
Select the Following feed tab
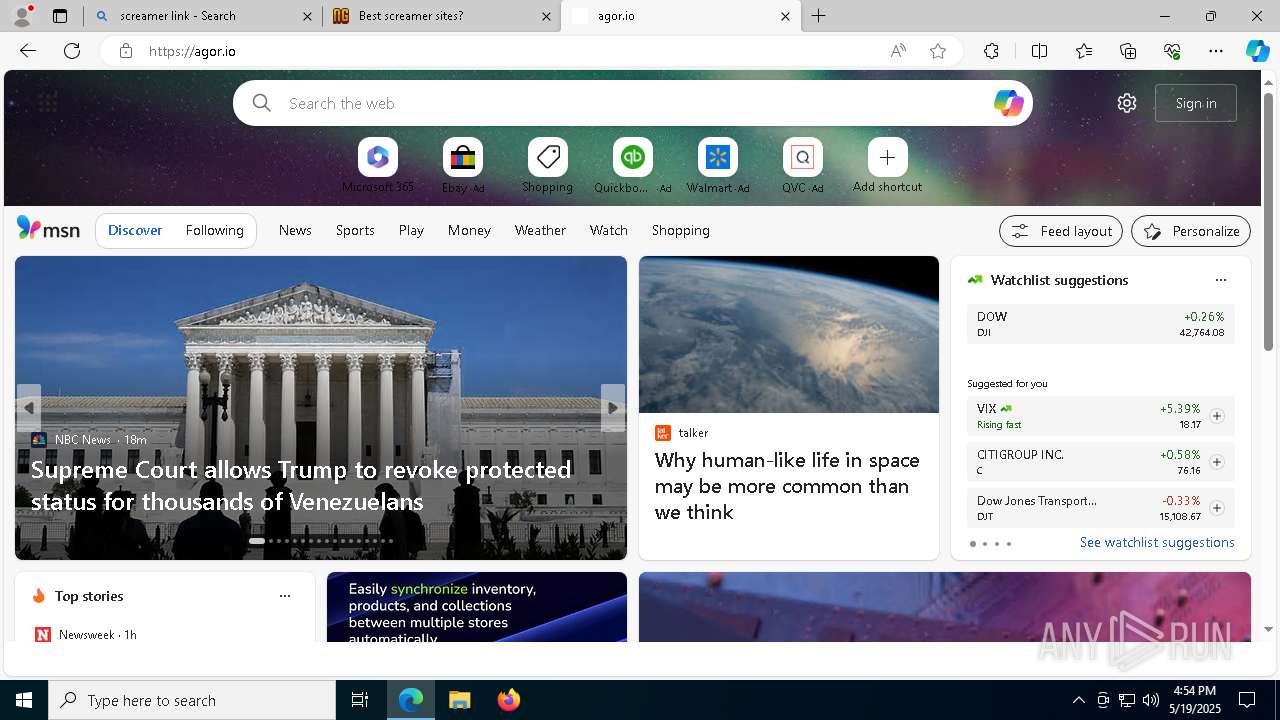[215, 230]
